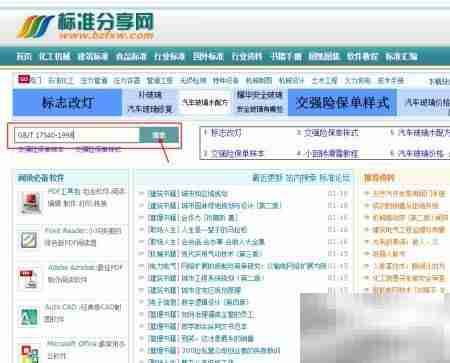Image resolution: width=450 pixels, height=363 pixels.
Task: Open 软件教程 in the navigation bar
Action: [362, 56]
